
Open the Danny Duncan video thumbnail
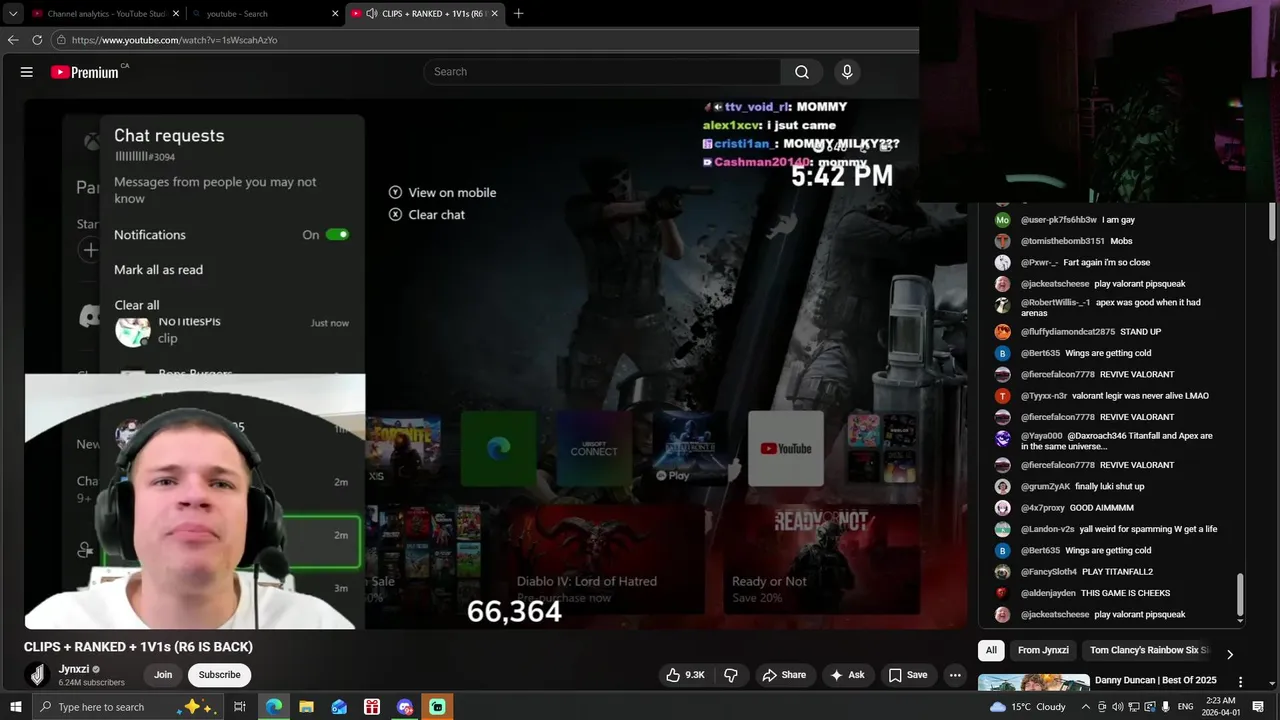click(1034, 684)
